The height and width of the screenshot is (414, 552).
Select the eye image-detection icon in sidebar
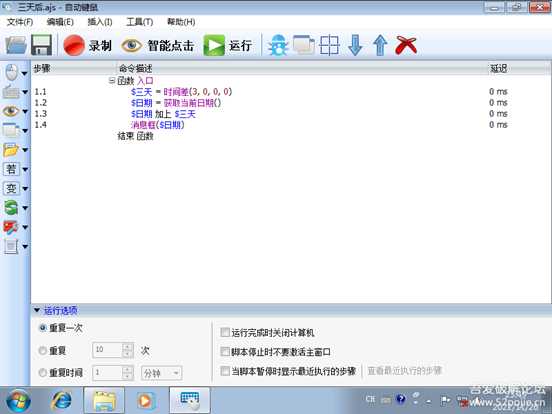pos(11,111)
